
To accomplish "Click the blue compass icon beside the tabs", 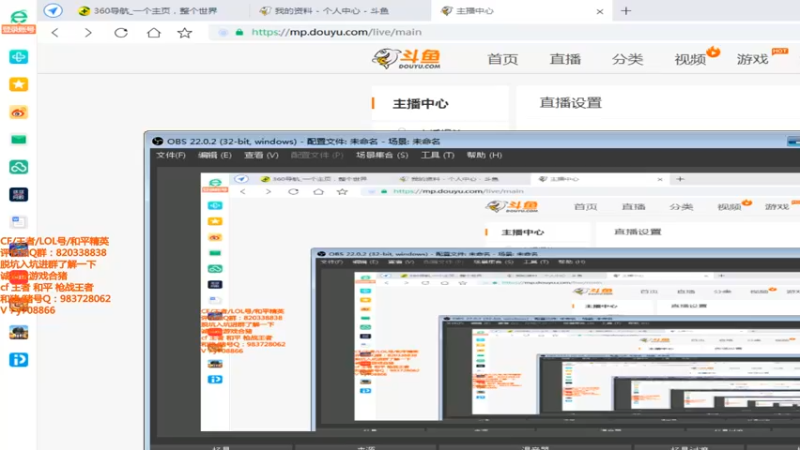I will click(53, 10).
